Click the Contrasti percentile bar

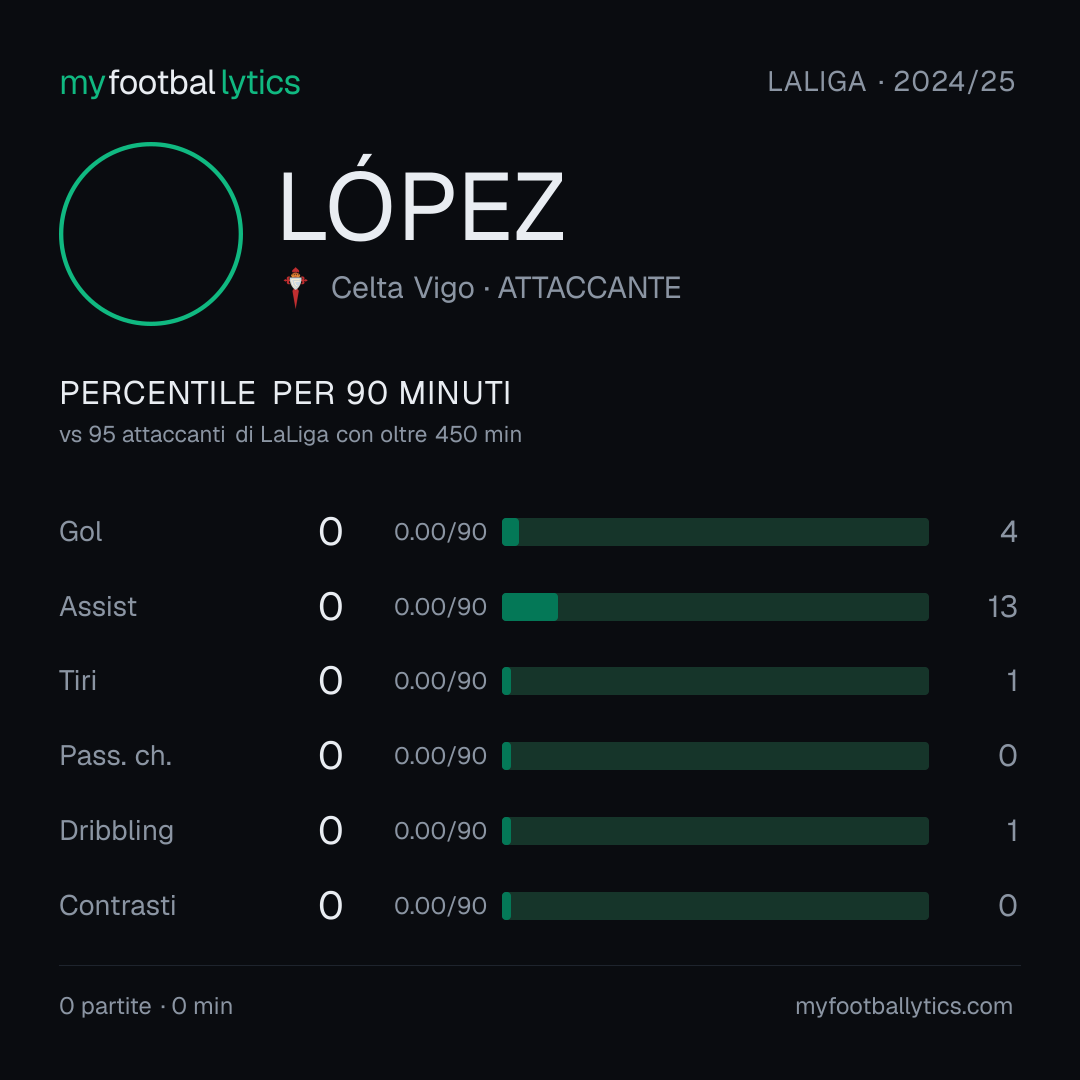pos(715,906)
